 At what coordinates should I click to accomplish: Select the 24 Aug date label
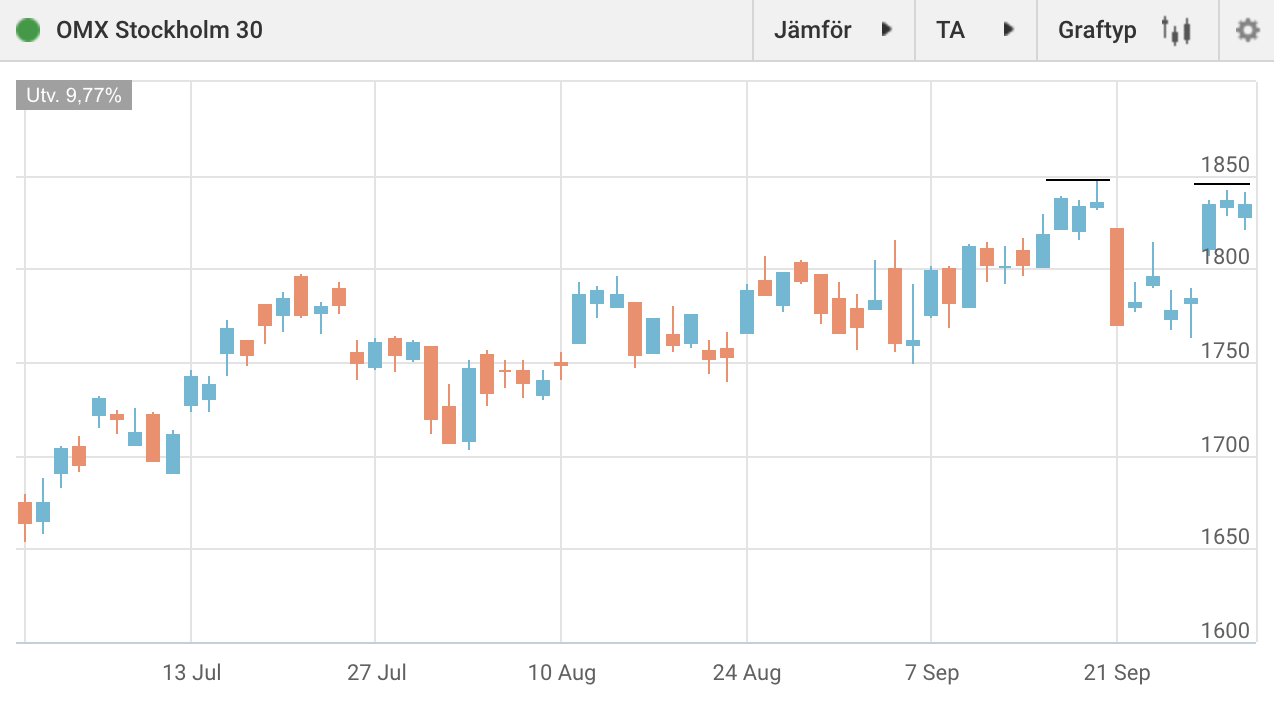[x=746, y=673]
